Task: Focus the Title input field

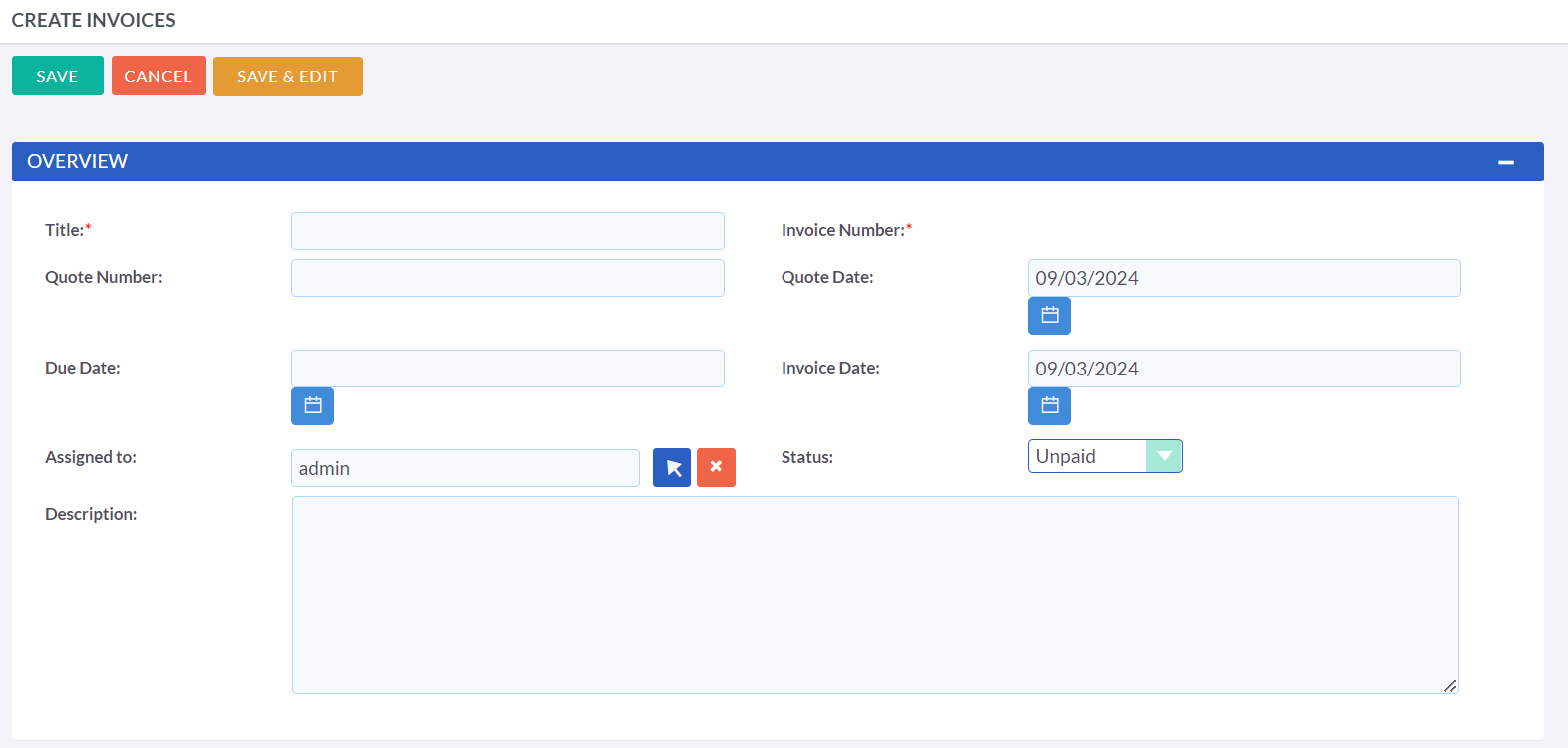Action: coord(507,231)
